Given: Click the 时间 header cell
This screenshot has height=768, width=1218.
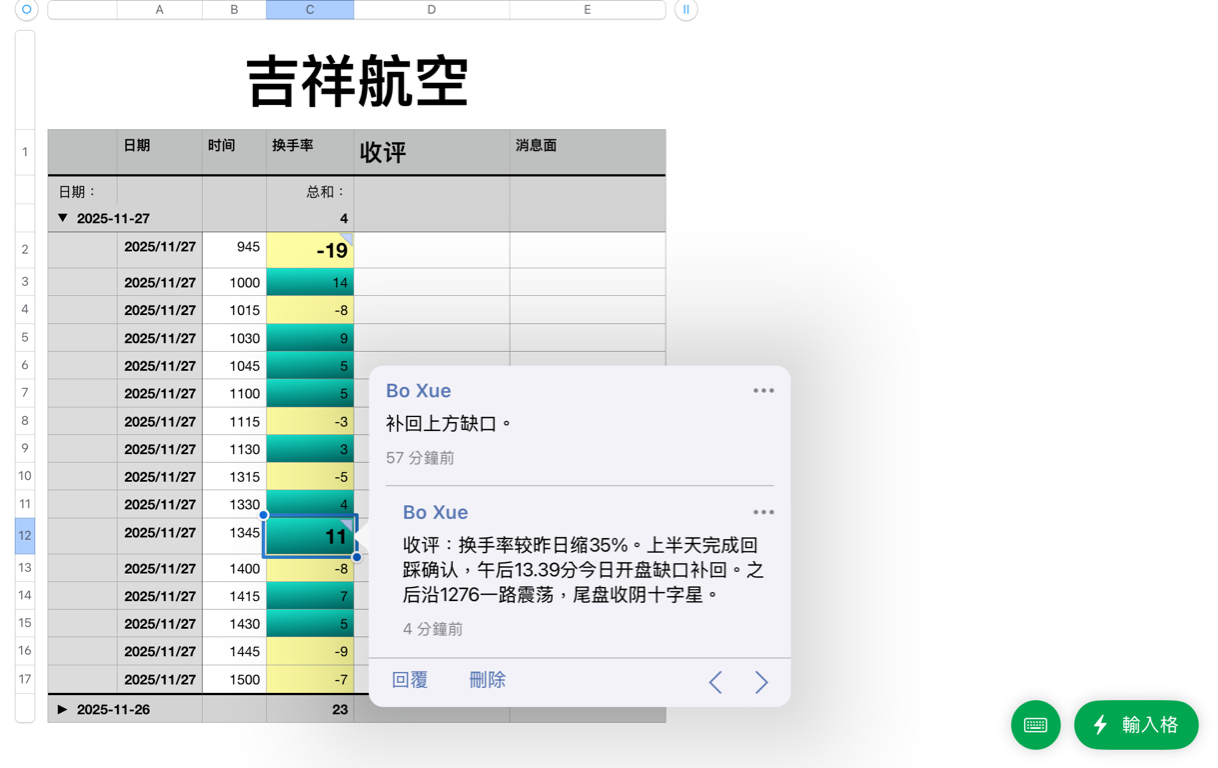Looking at the screenshot, I should [x=235, y=152].
